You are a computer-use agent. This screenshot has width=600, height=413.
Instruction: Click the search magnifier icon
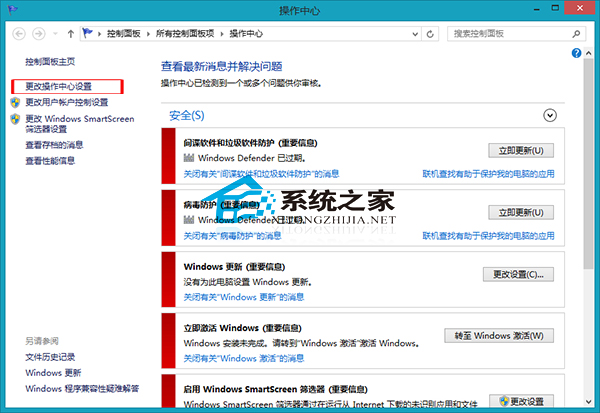coord(576,34)
